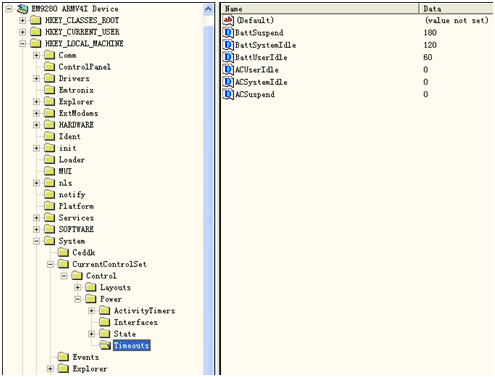Click the (Default) string value icon

228,20
